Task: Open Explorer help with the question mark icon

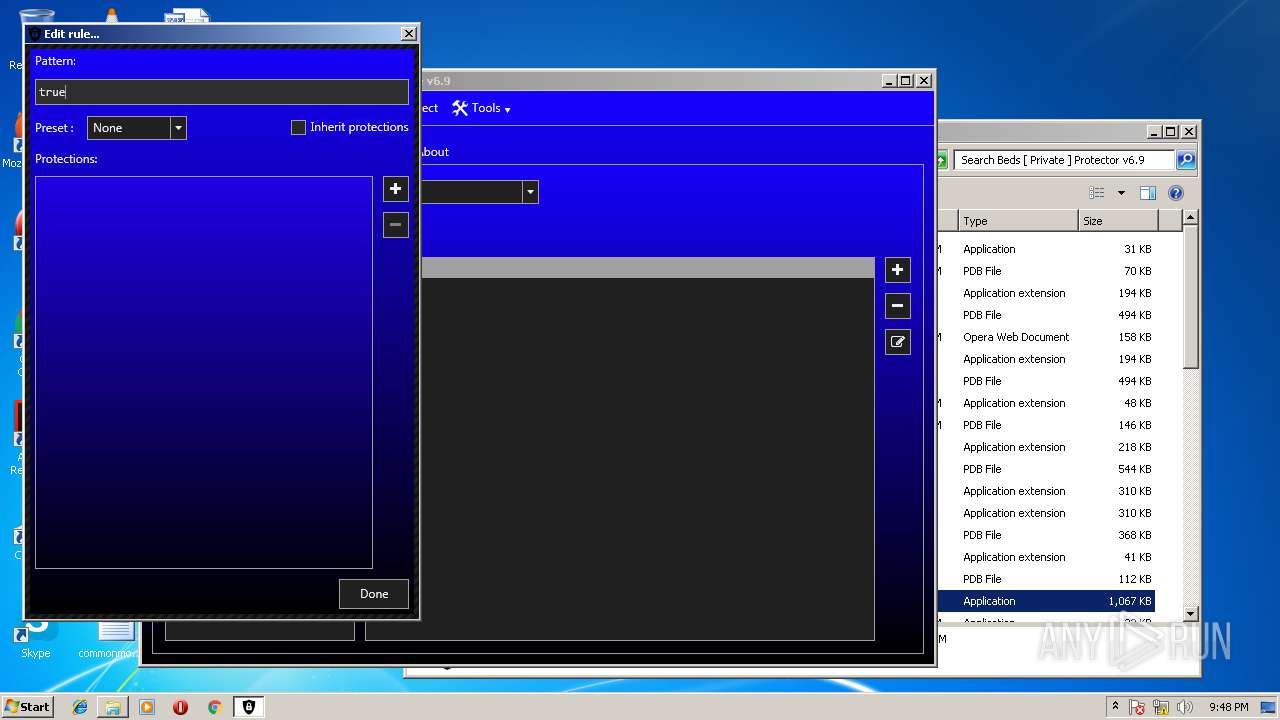Action: pyautogui.click(x=1176, y=193)
